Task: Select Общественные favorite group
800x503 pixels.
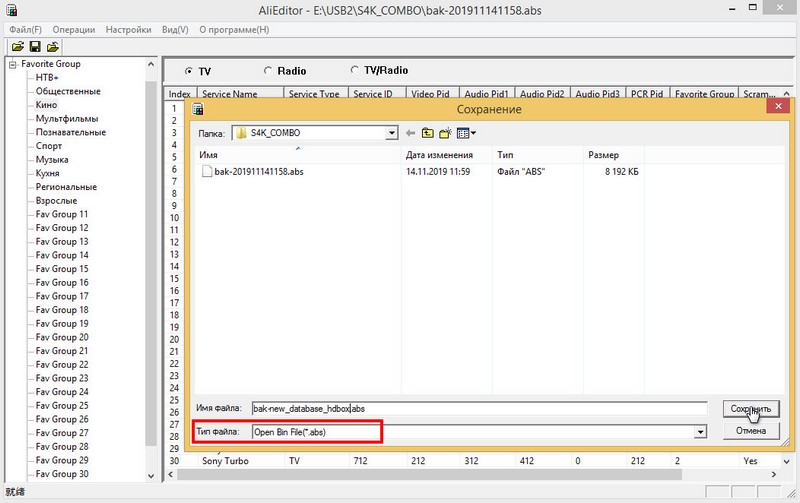Action: [68, 91]
